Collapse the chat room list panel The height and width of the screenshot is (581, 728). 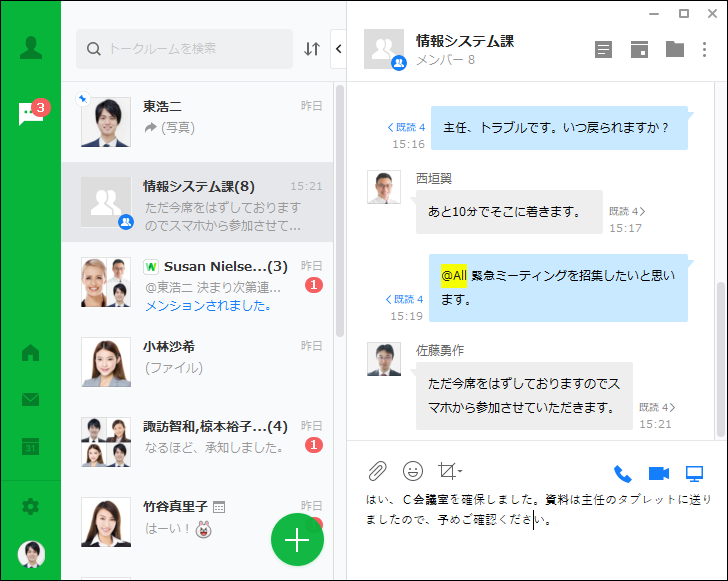tap(338, 49)
